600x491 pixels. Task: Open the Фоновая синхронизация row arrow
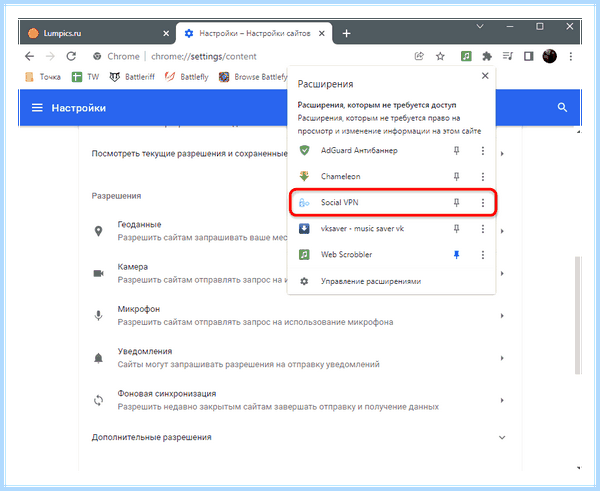(x=502, y=400)
